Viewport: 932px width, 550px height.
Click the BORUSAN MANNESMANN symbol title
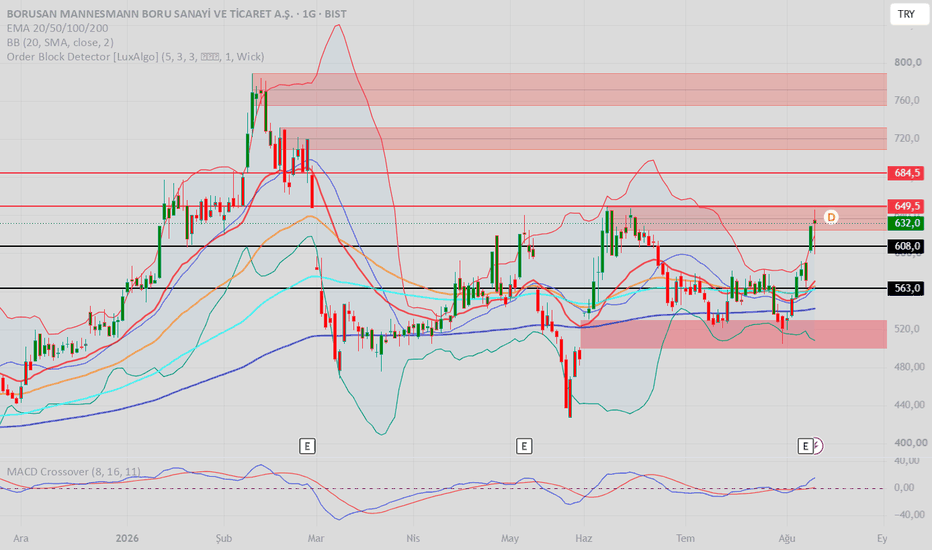(x=177, y=14)
